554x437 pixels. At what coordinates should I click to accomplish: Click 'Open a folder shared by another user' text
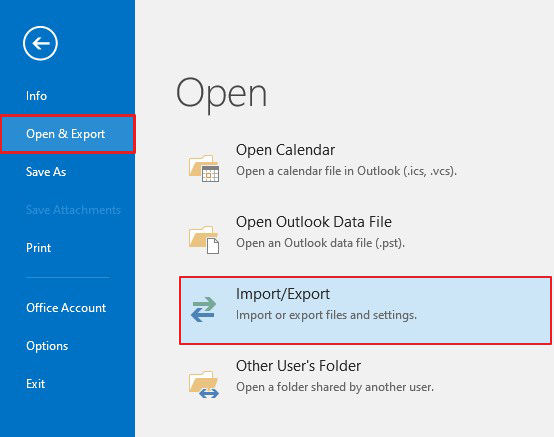coord(335,387)
